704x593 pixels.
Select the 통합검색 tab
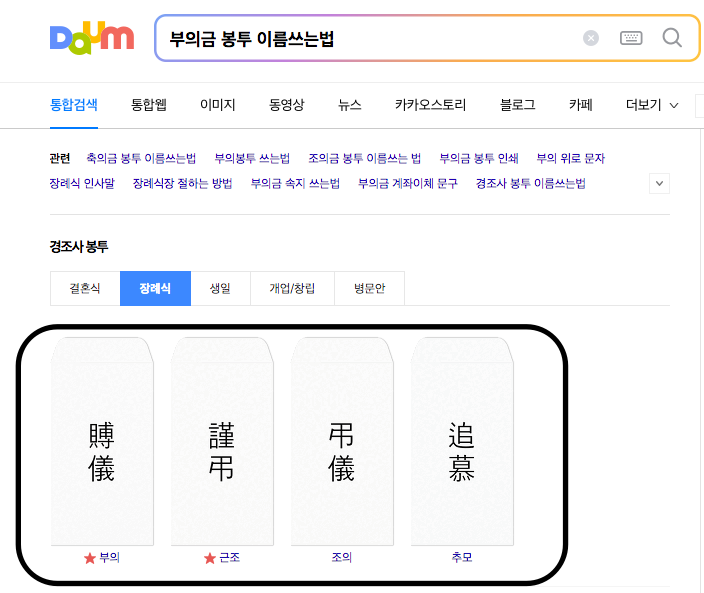tap(74, 105)
